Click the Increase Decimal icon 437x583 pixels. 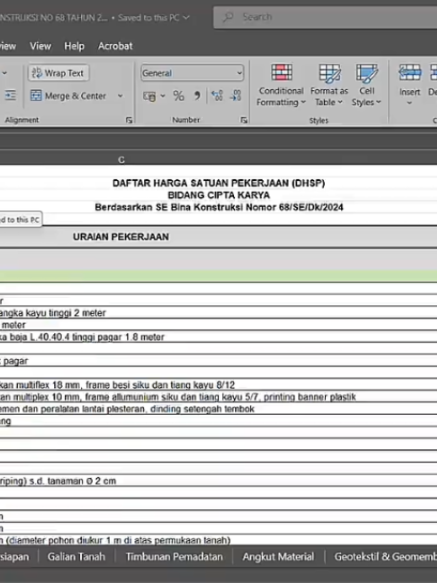click(x=217, y=96)
